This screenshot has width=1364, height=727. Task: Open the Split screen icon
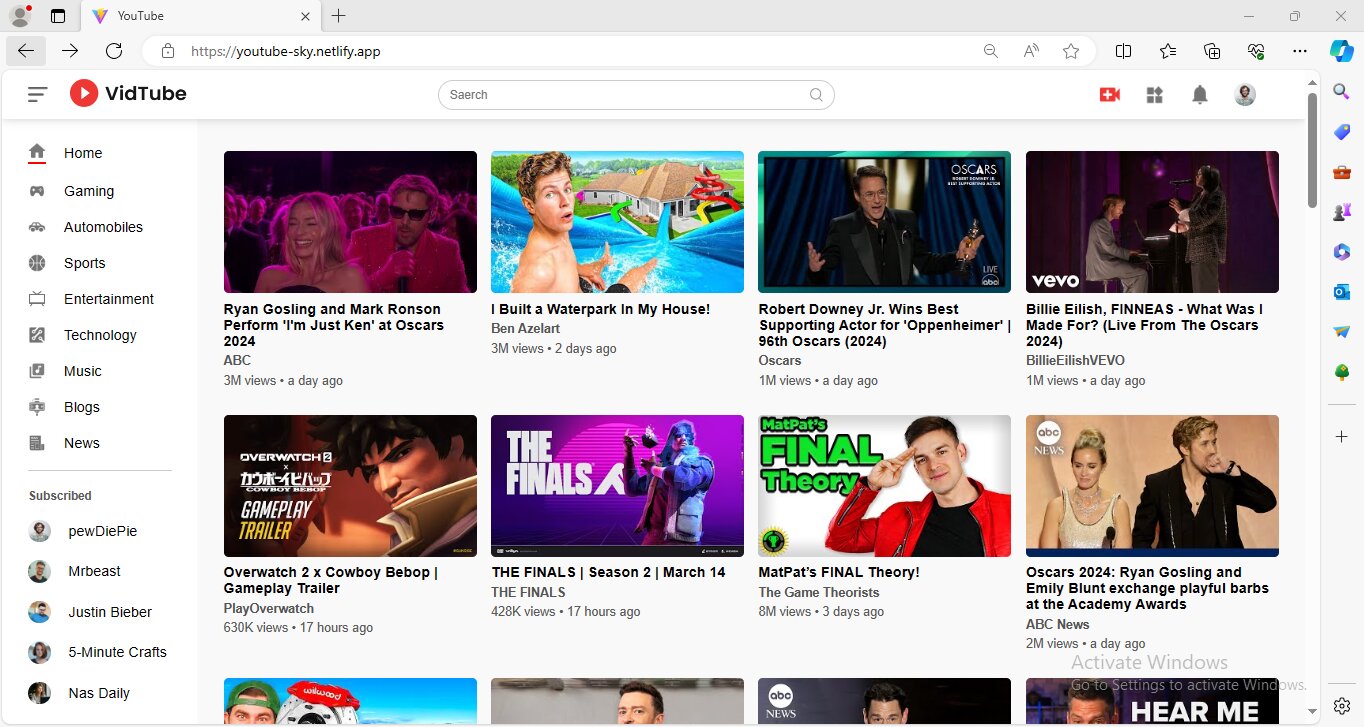(x=1123, y=51)
